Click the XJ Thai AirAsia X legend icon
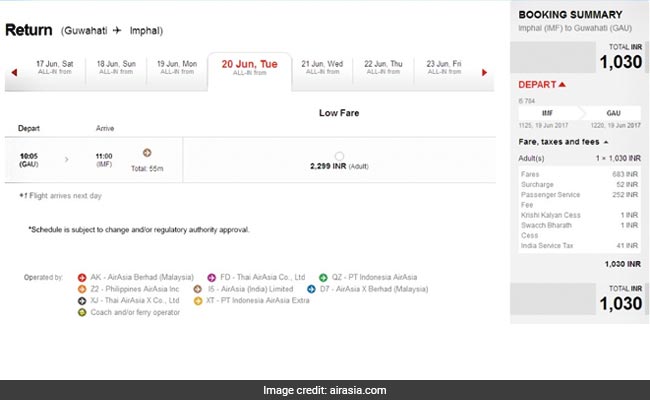The image size is (650, 400). tap(81, 301)
